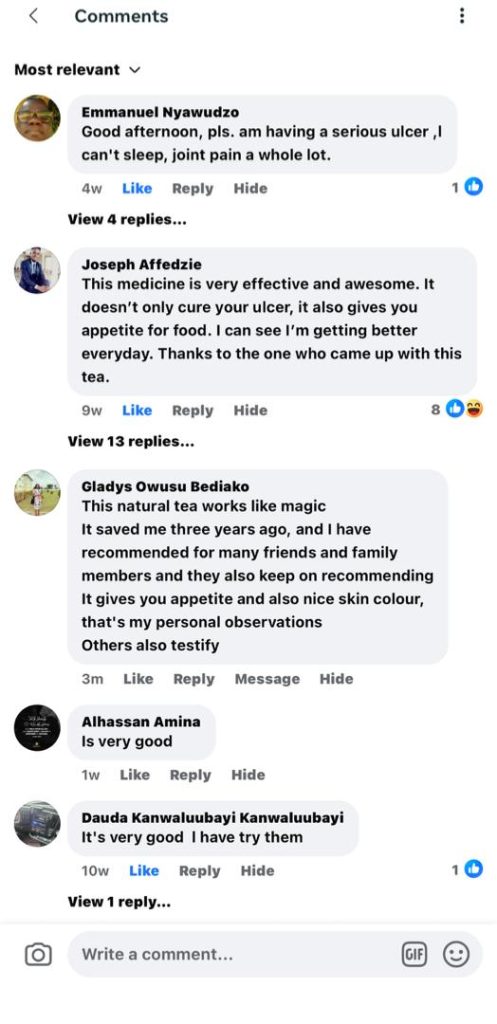Hide Alhassan Amina's comment
The height and width of the screenshot is (1024, 497).
pos(248,775)
